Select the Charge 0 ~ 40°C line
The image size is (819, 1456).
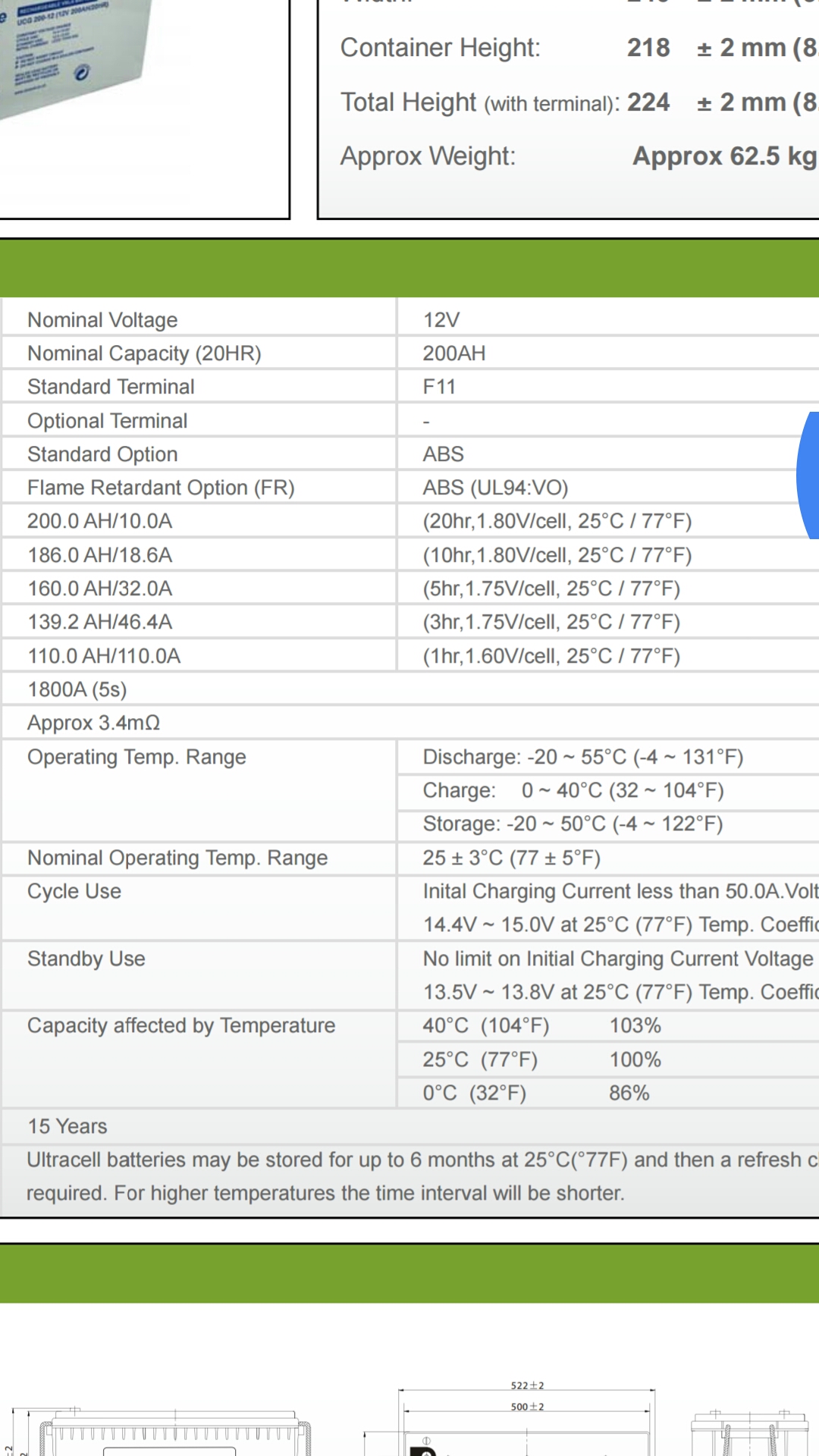573,790
